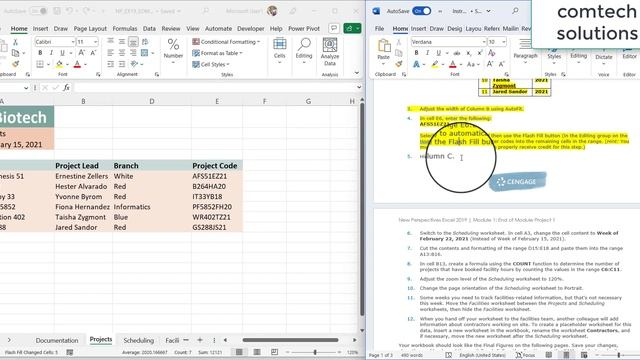The image size is (640, 360).
Task: Open the Cells group button
Action: pyautogui.click(x=280, y=51)
